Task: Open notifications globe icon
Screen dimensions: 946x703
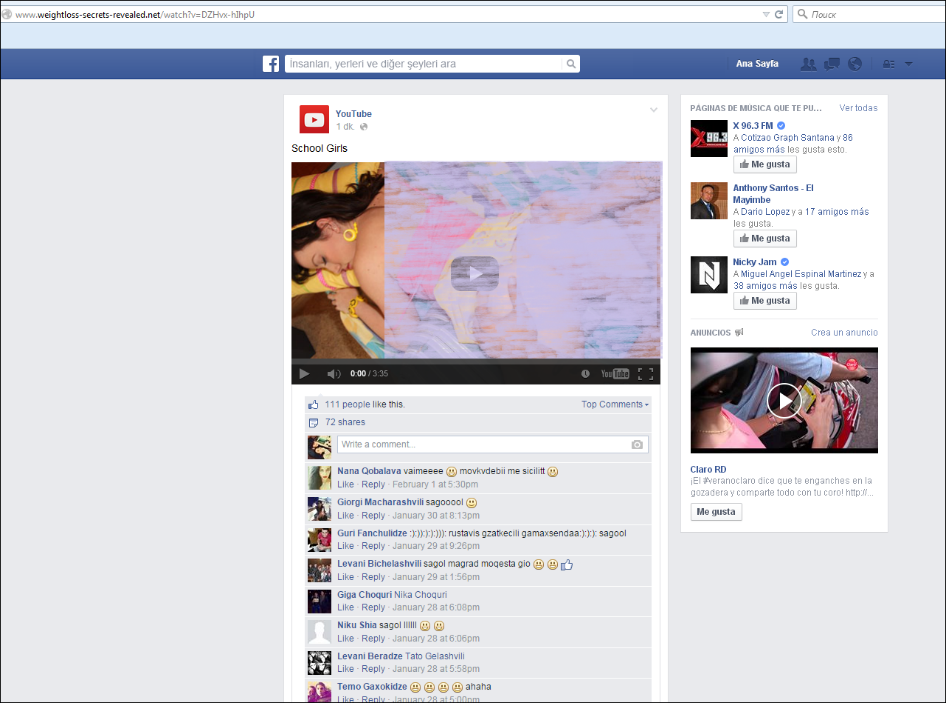Action: [x=855, y=64]
